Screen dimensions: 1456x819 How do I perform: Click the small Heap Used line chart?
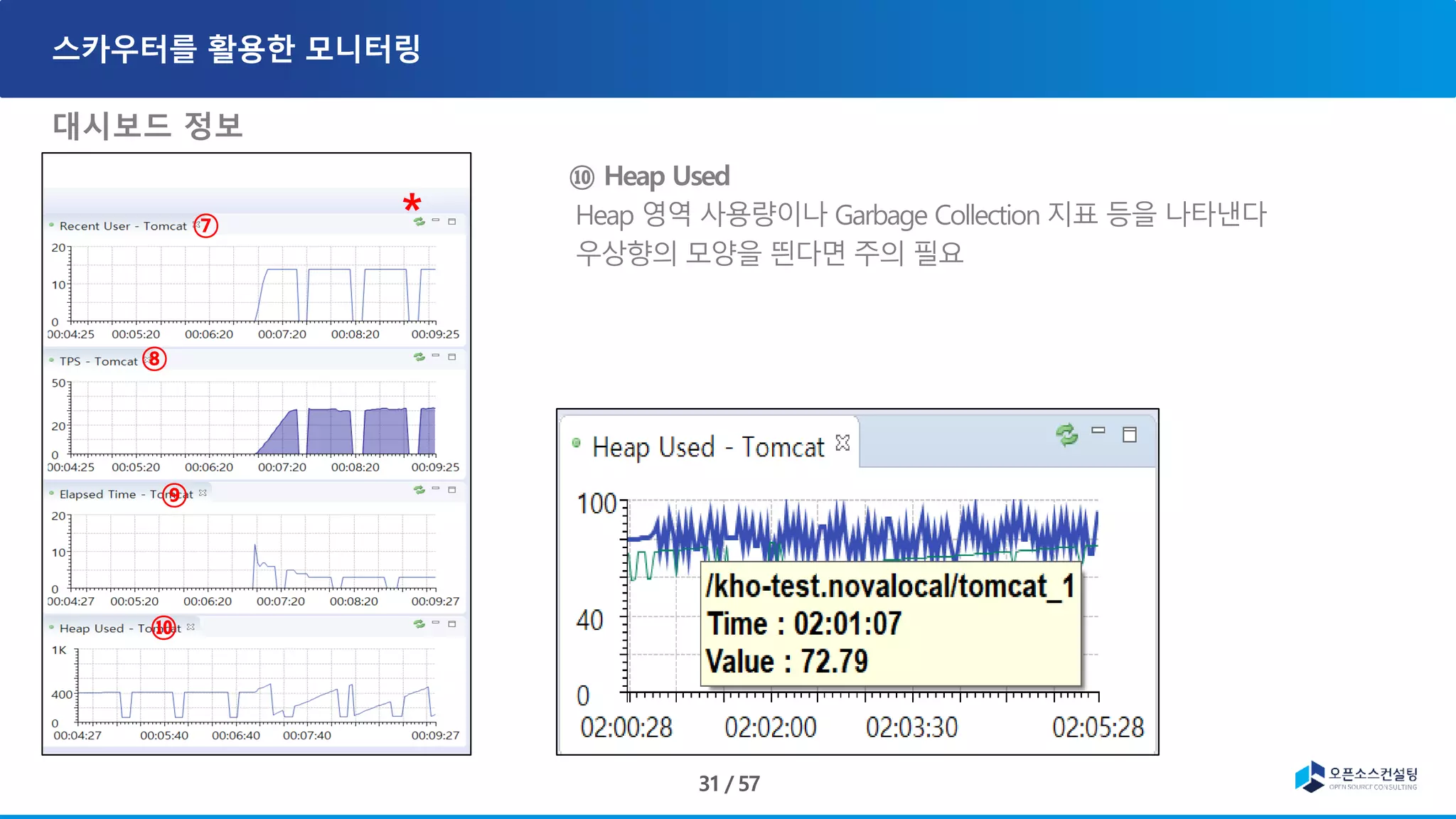pos(256,686)
